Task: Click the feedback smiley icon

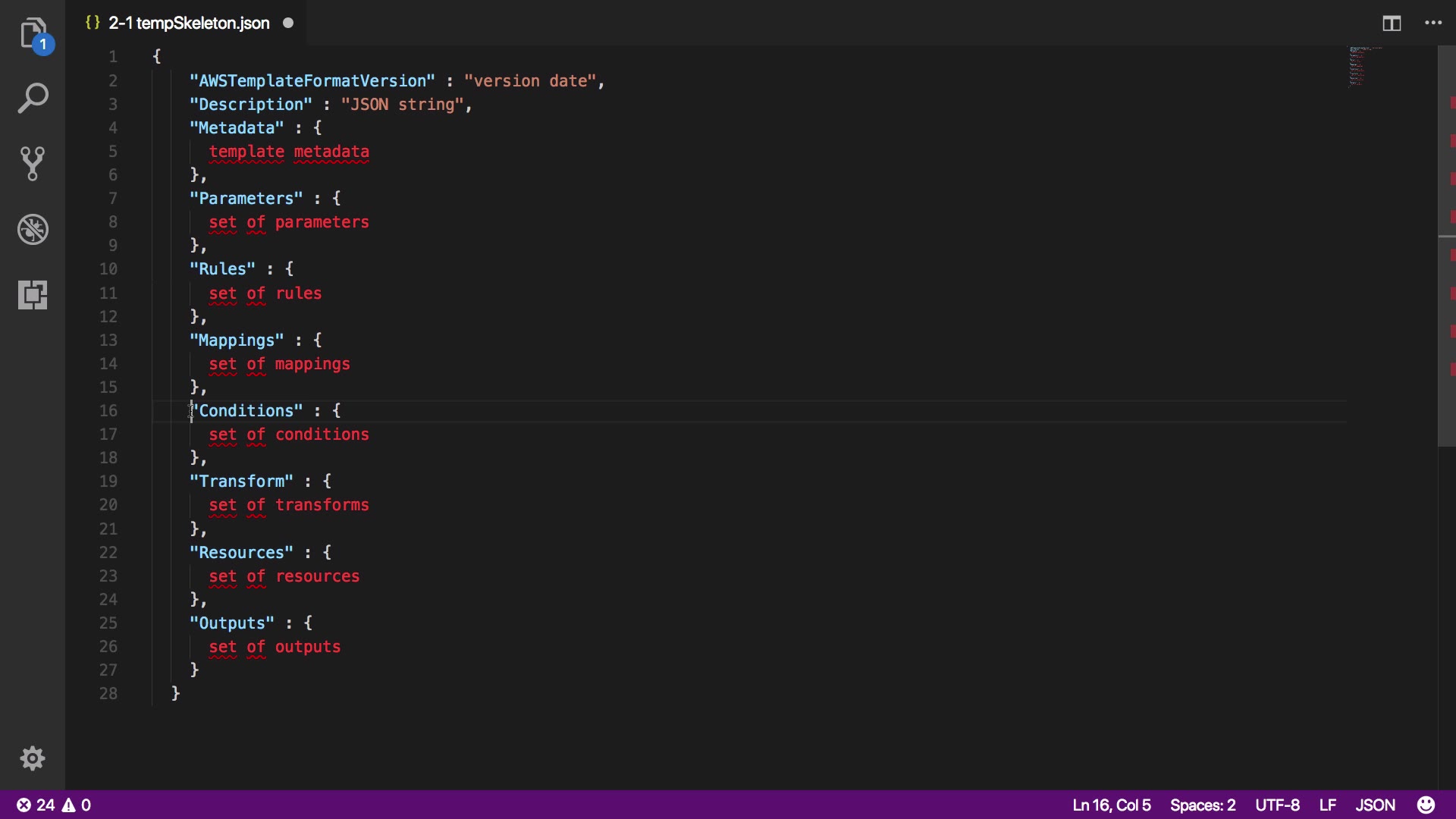Action: (1426, 805)
